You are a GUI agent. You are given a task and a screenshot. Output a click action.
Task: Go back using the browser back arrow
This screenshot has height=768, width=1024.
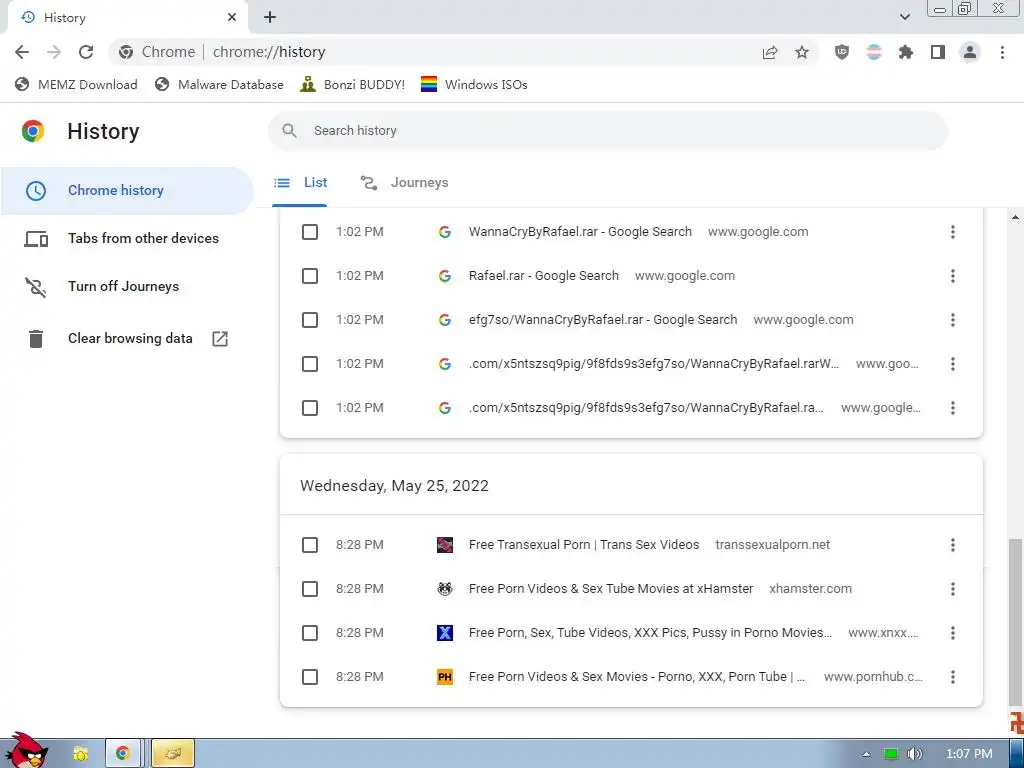pos(22,52)
